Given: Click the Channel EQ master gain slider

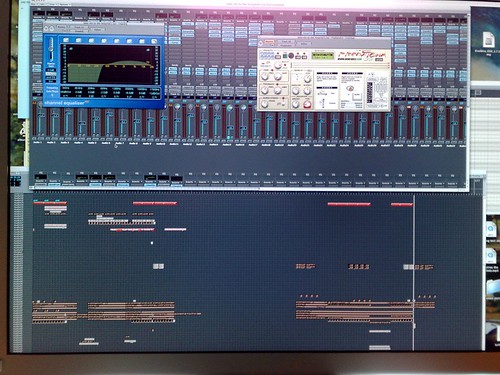Looking at the screenshot, I should click(x=51, y=49).
